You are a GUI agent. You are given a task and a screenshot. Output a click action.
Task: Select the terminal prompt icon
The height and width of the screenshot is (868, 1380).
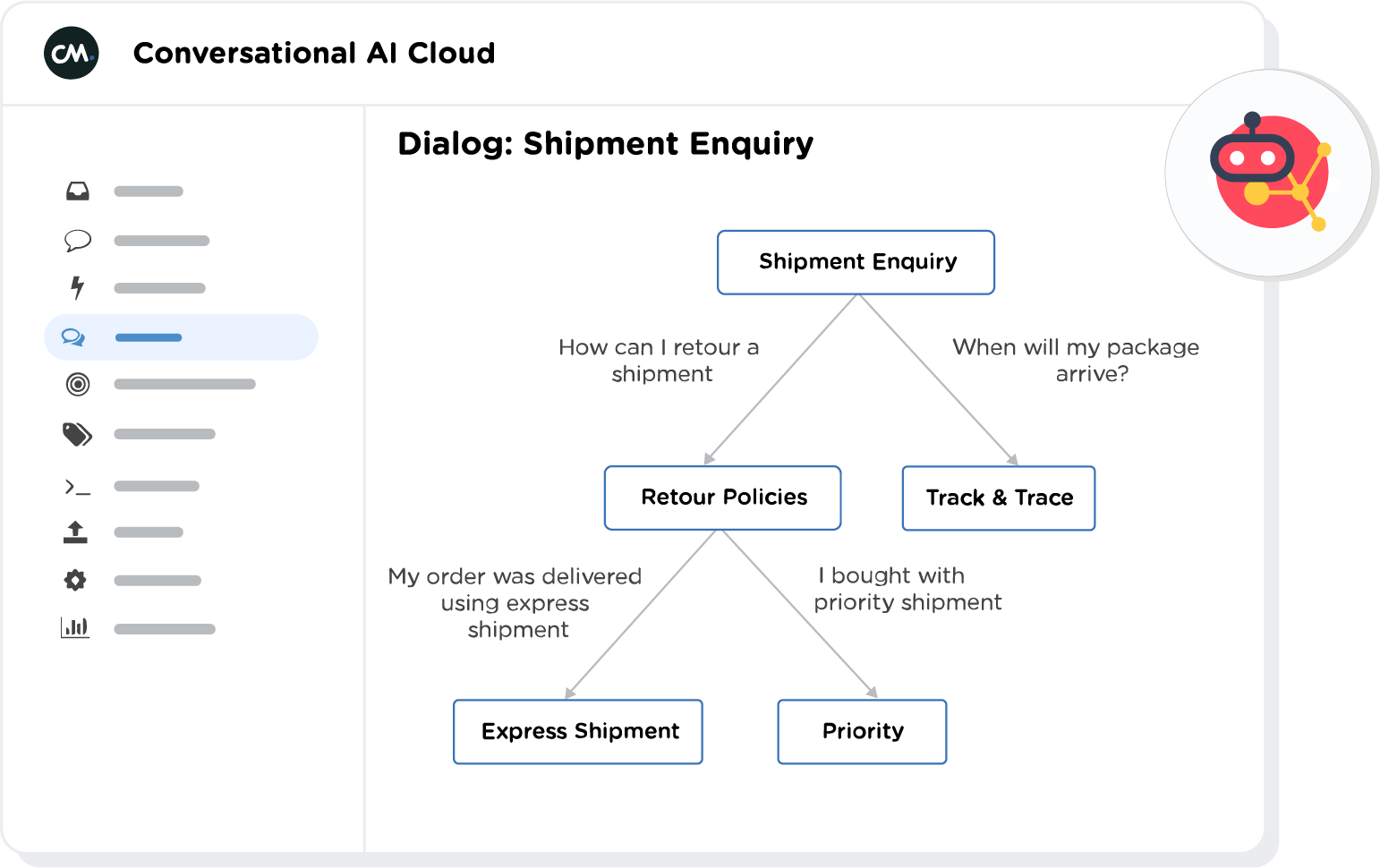78,487
